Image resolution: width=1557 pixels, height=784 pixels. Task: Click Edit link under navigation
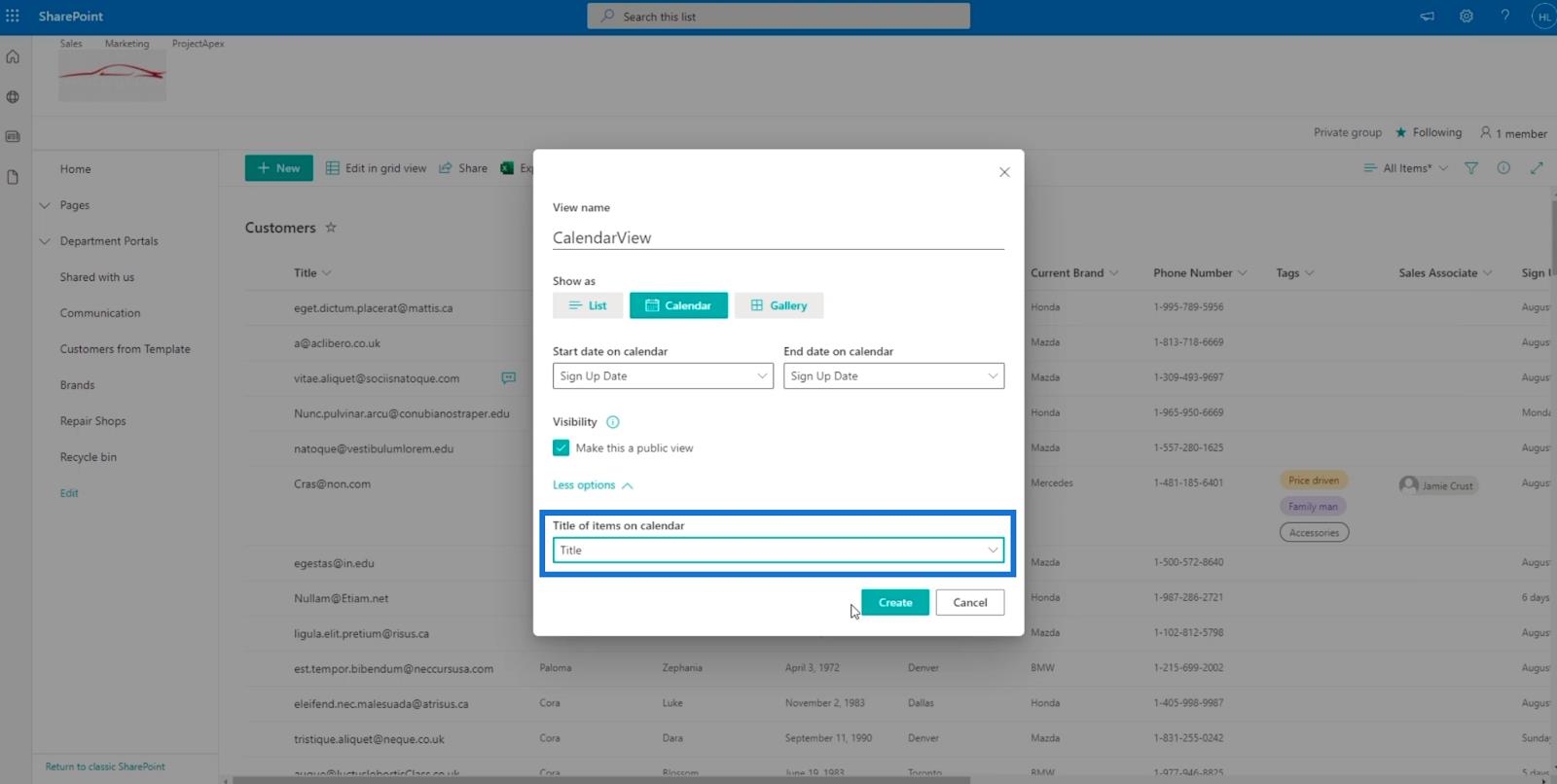(x=69, y=493)
